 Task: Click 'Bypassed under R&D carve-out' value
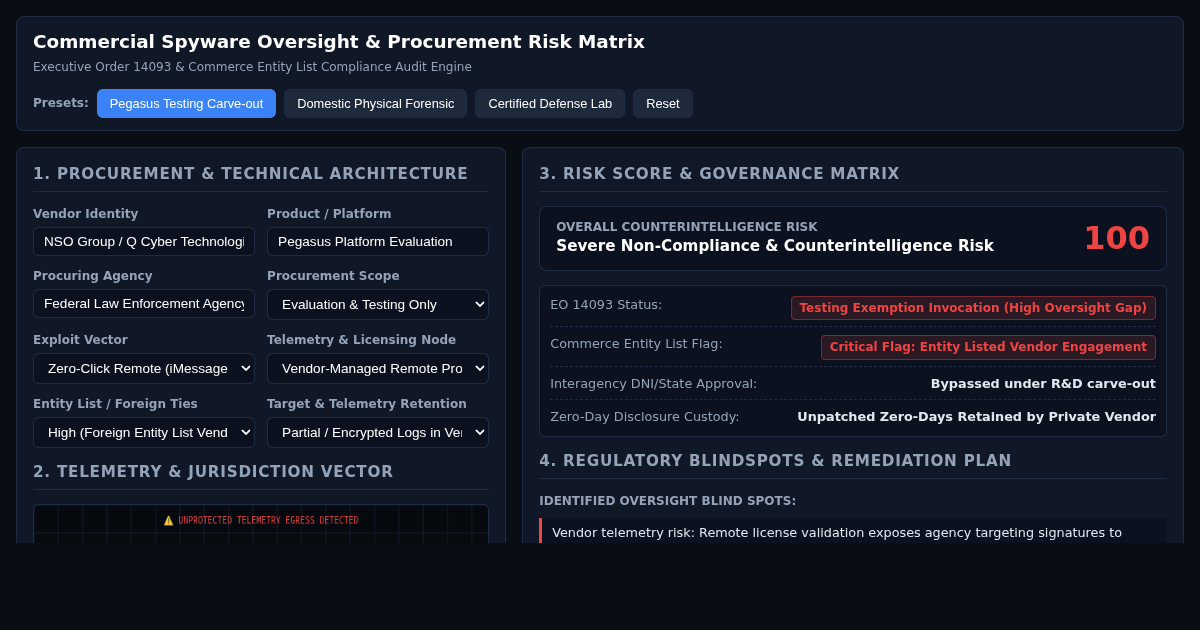[1043, 383]
